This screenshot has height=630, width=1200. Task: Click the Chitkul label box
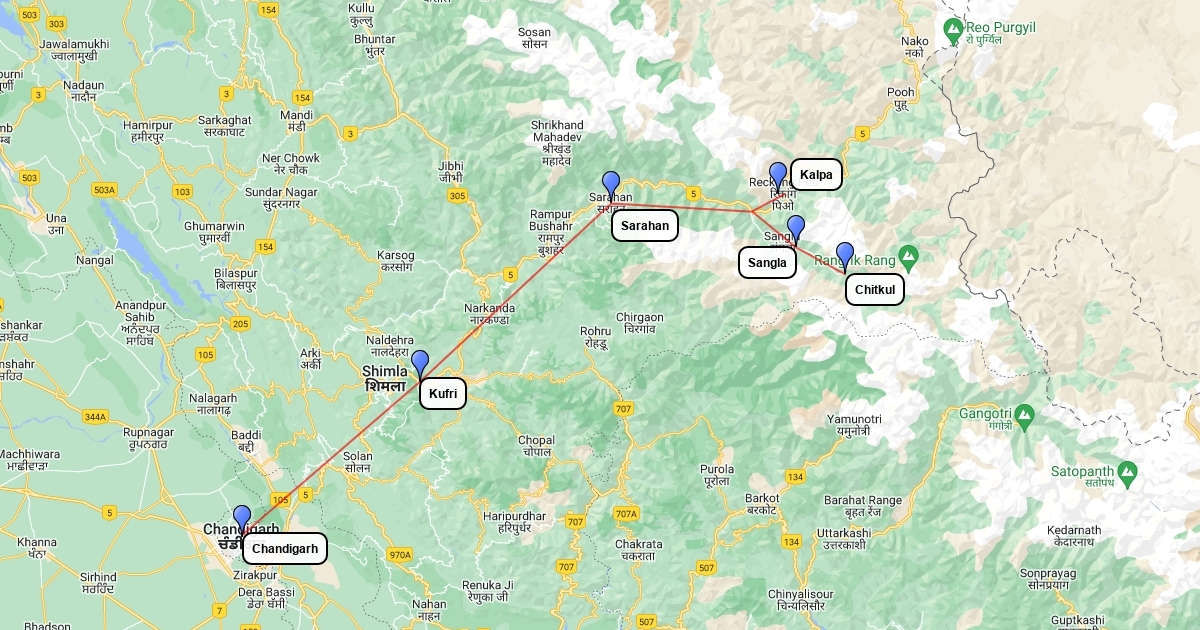click(x=875, y=290)
